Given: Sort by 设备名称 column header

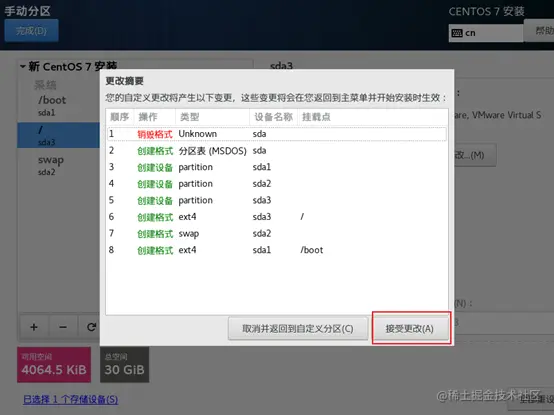Looking at the screenshot, I should coord(274,117).
